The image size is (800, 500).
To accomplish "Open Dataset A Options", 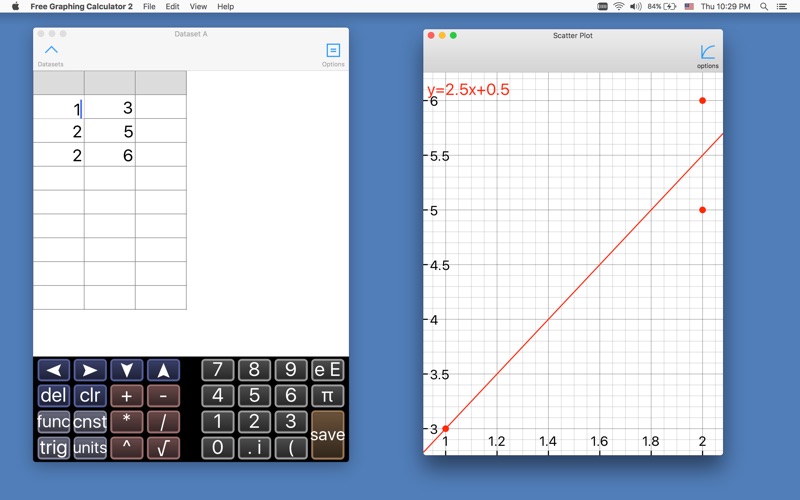I will pos(333,55).
